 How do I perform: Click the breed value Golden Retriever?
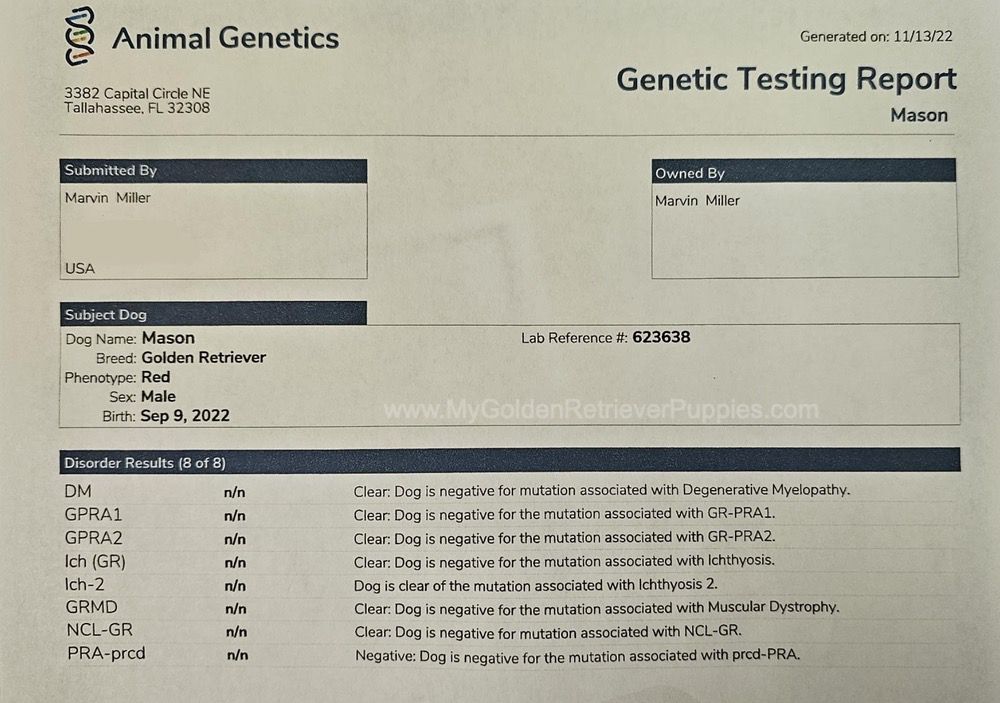[x=203, y=357]
